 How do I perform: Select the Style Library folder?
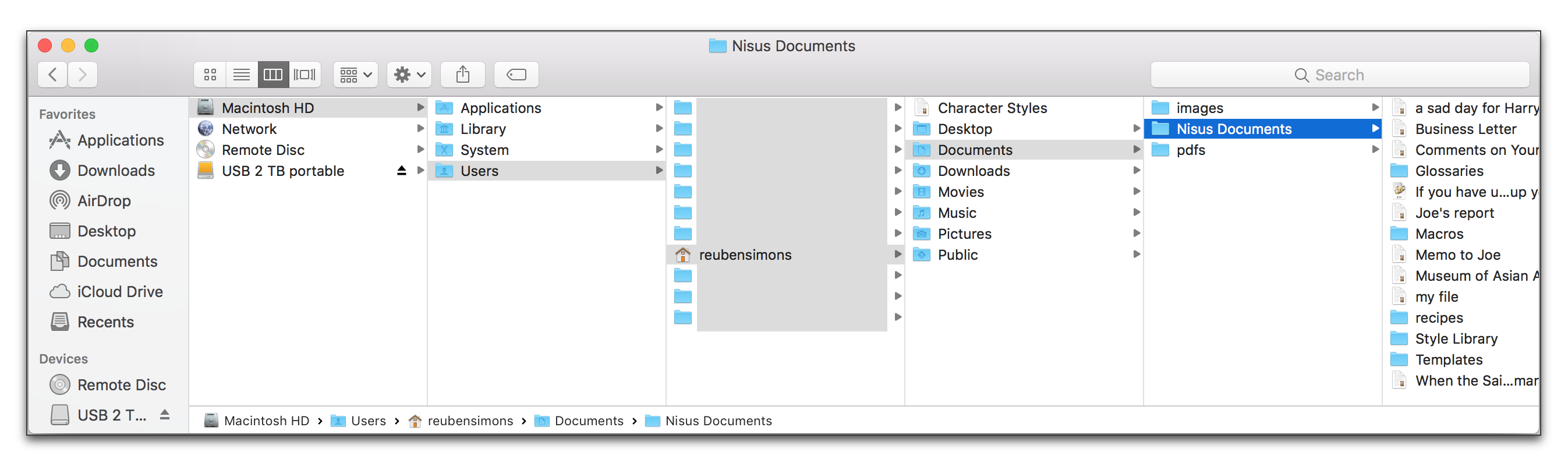tap(1456, 338)
